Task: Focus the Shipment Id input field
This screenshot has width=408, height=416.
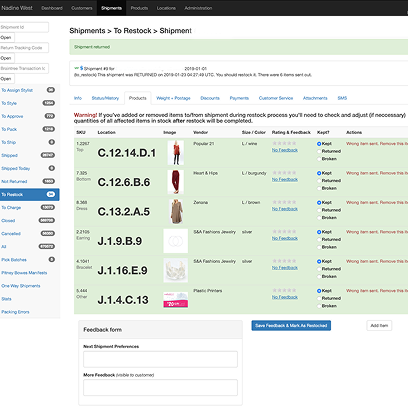Action: tap(24, 27)
